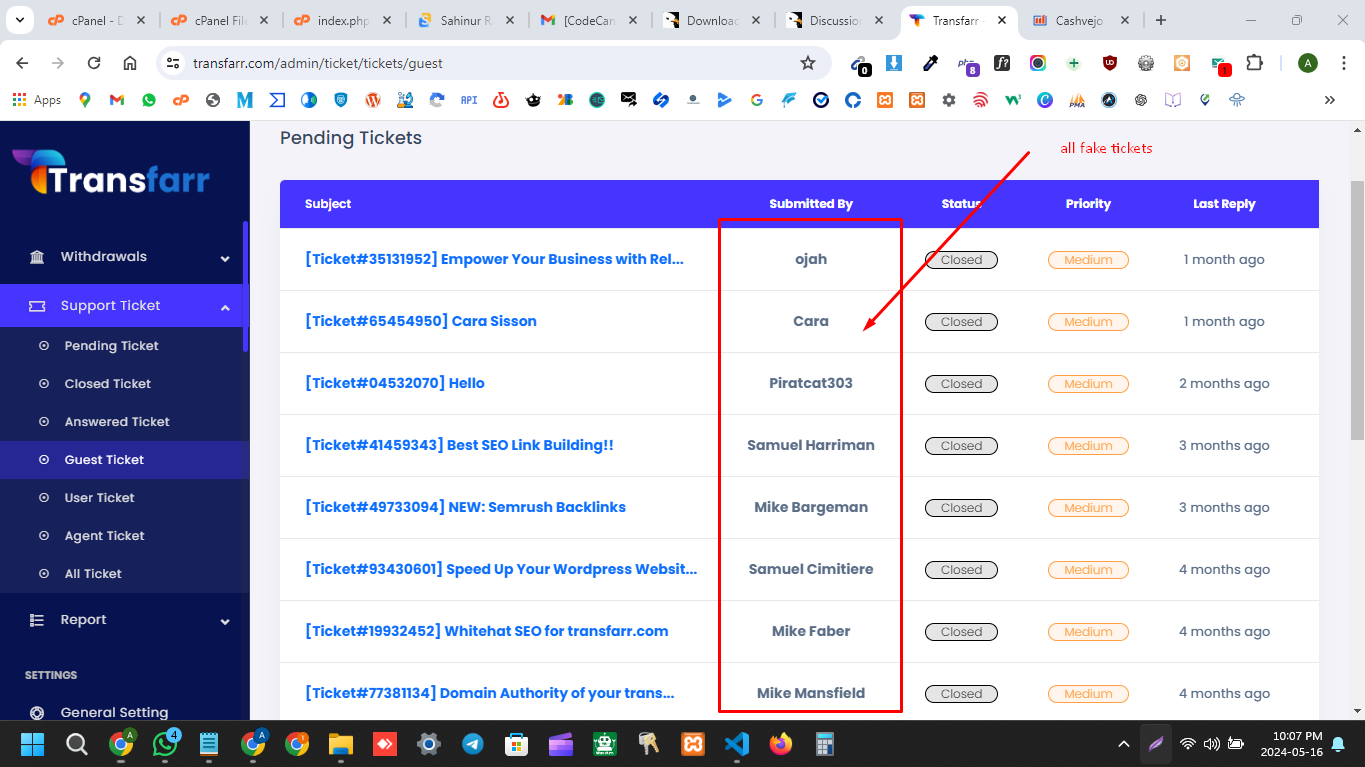1365x767 pixels.
Task: Open the Extensions puzzle piece menu
Action: pos(1254,63)
